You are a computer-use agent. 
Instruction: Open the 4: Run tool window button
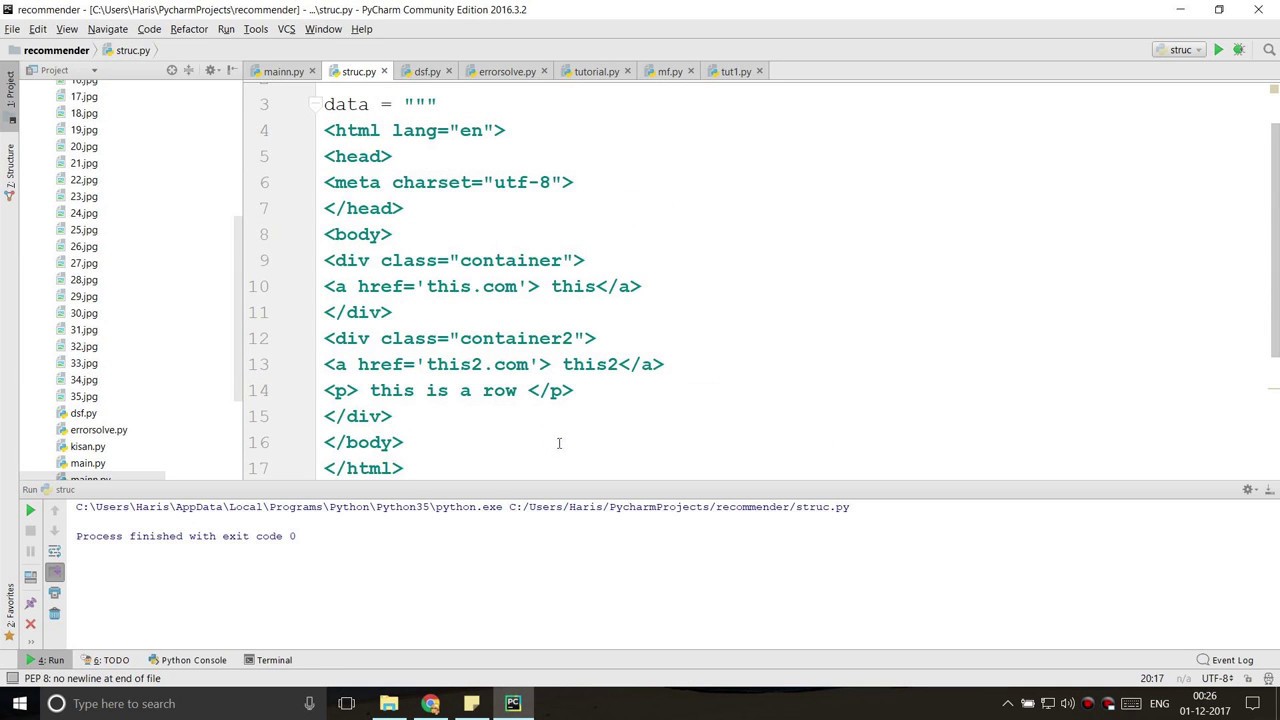click(x=45, y=660)
